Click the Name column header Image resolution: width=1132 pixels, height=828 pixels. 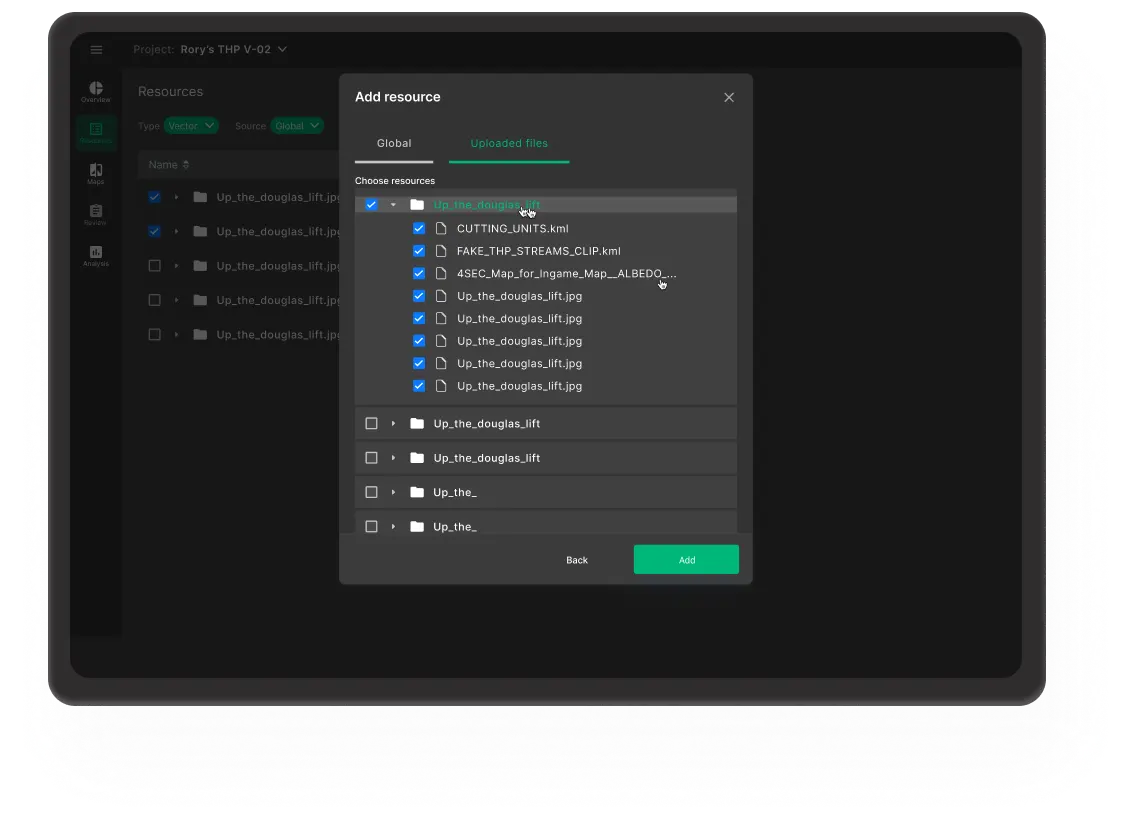[x=163, y=165]
